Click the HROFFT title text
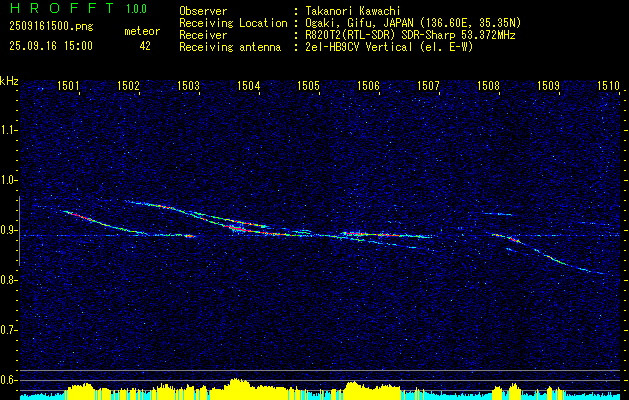This screenshot has height=400, width=629. [62, 8]
